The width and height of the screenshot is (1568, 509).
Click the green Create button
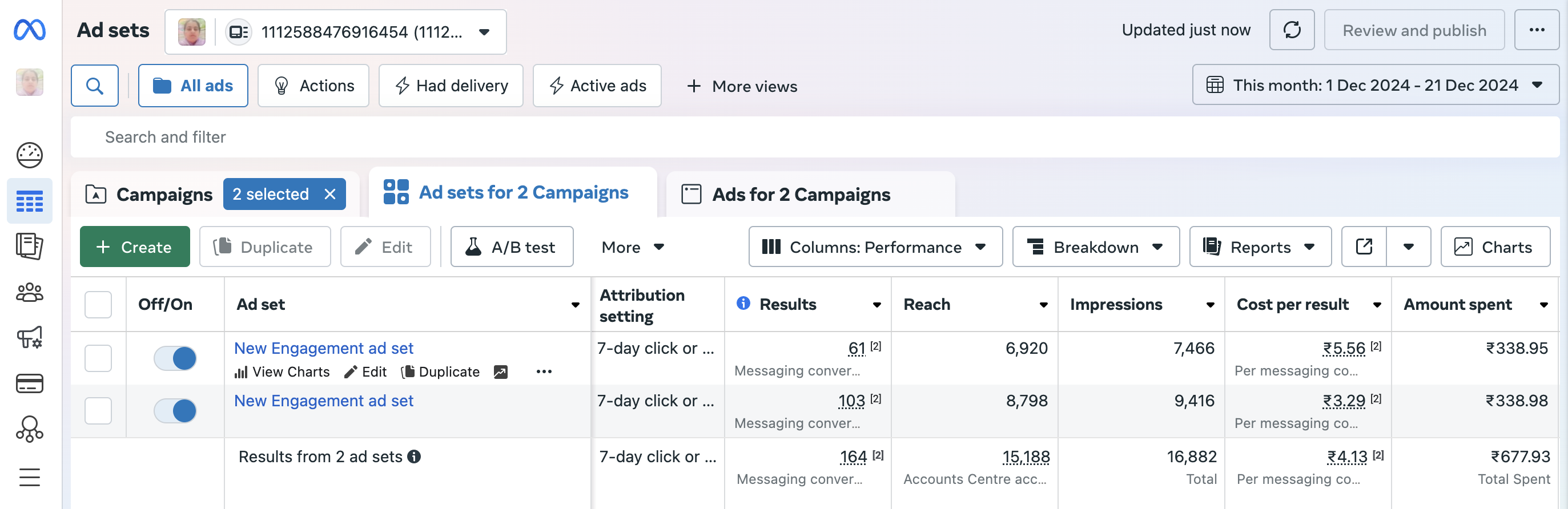click(135, 247)
